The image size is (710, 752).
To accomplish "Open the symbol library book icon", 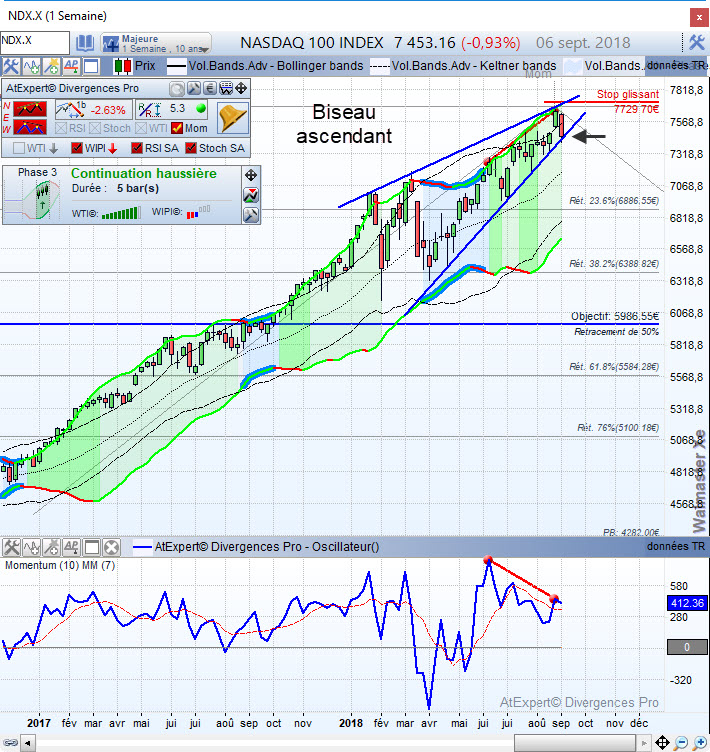I will 85,43.
